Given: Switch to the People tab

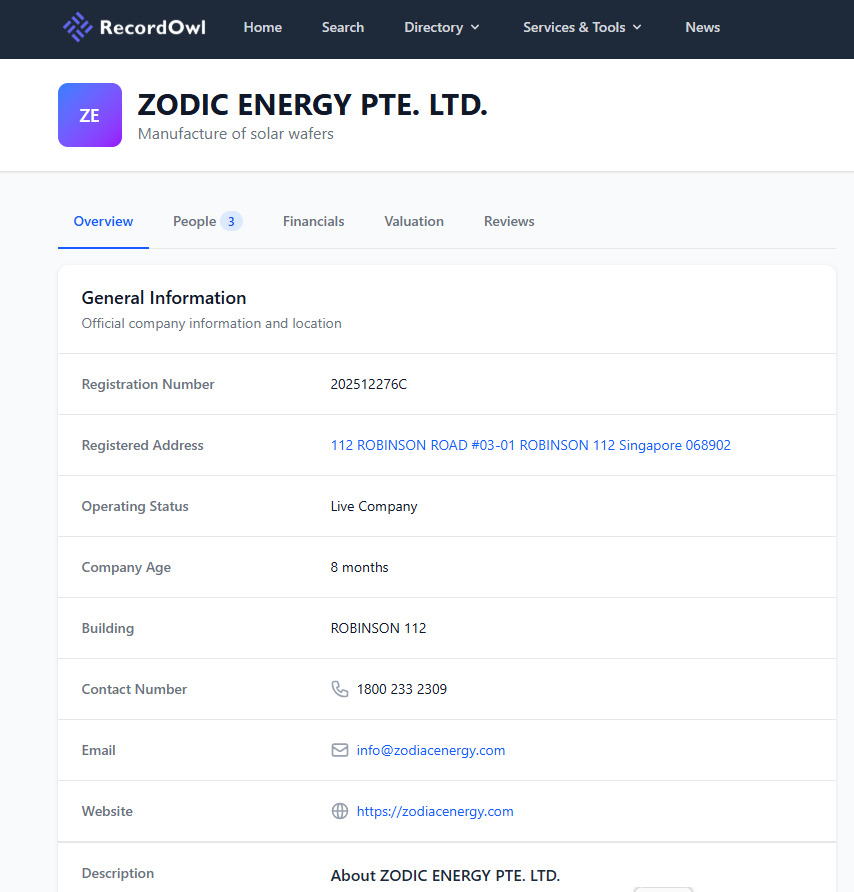Looking at the screenshot, I should pos(207,221).
